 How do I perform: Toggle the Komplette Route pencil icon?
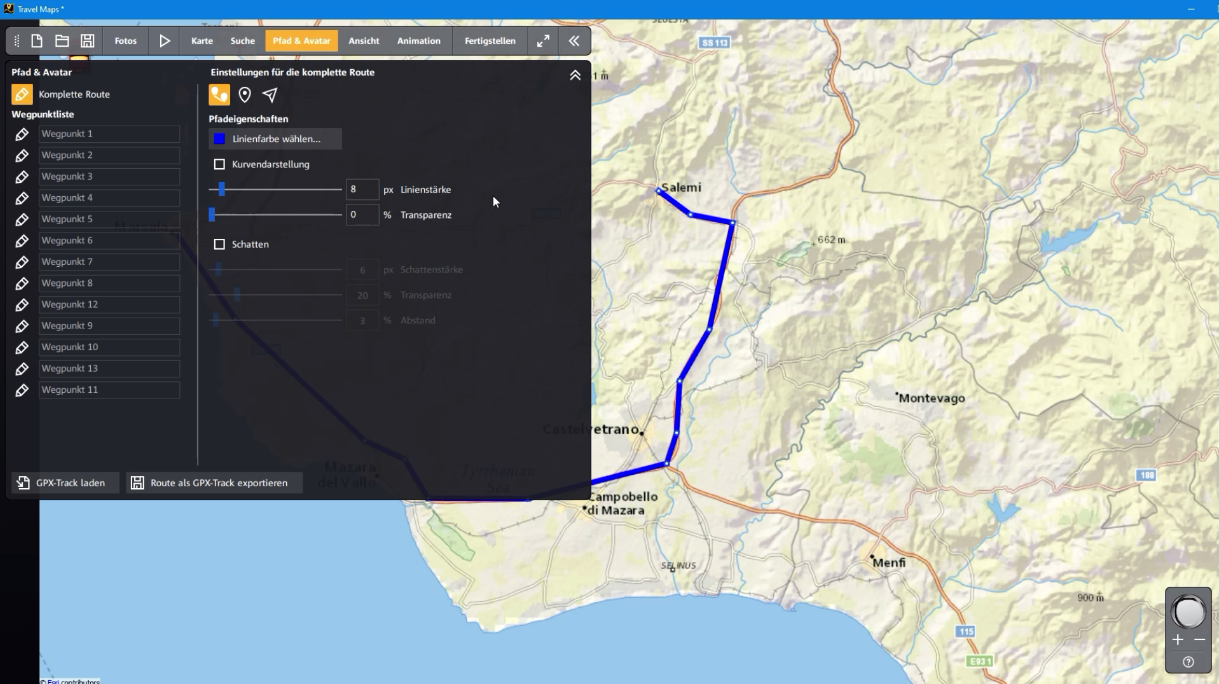(21, 93)
